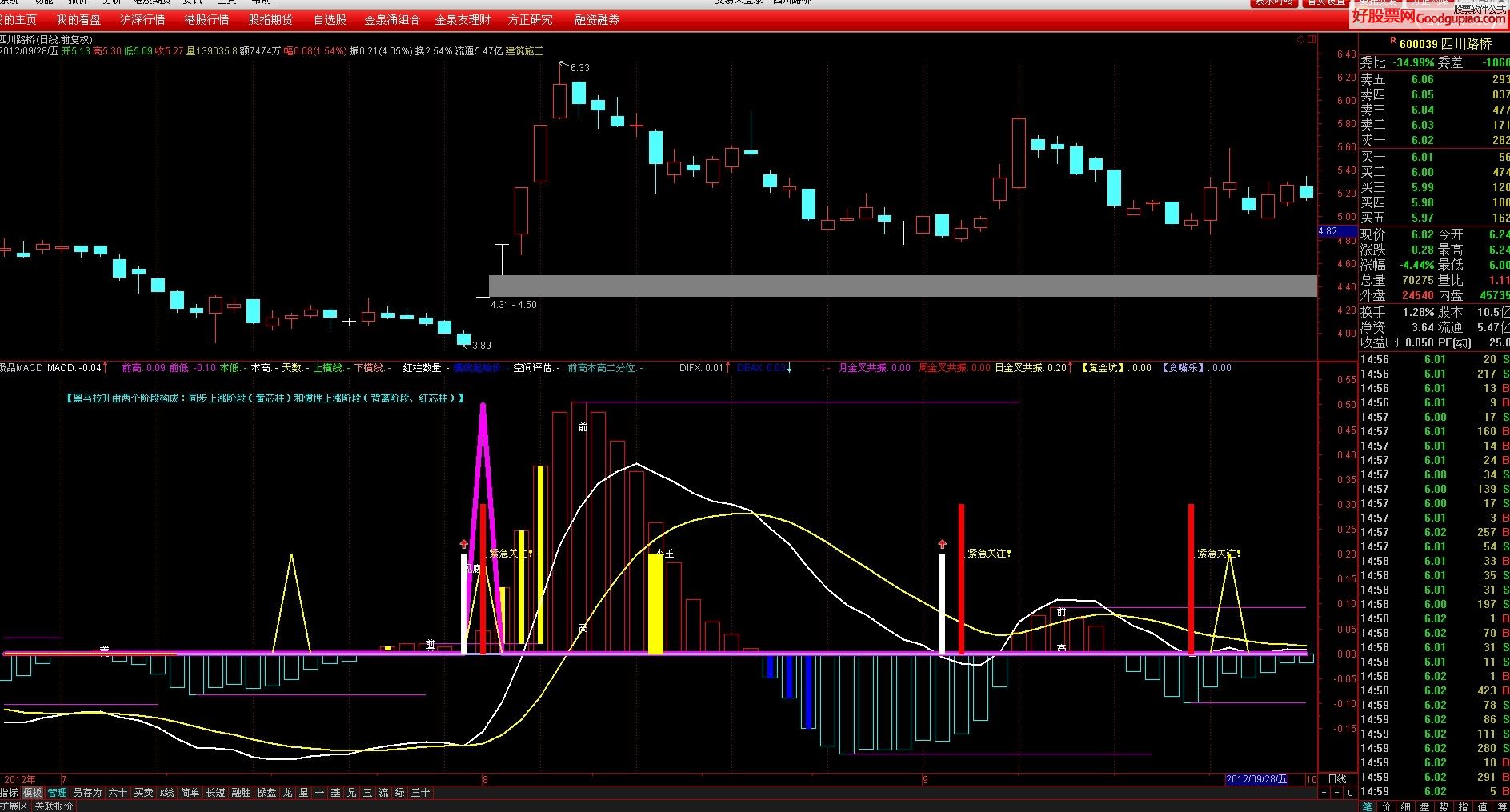1510x812 pixels.
Task: Click the square window icon beside the diamond
Action: tap(1311, 39)
